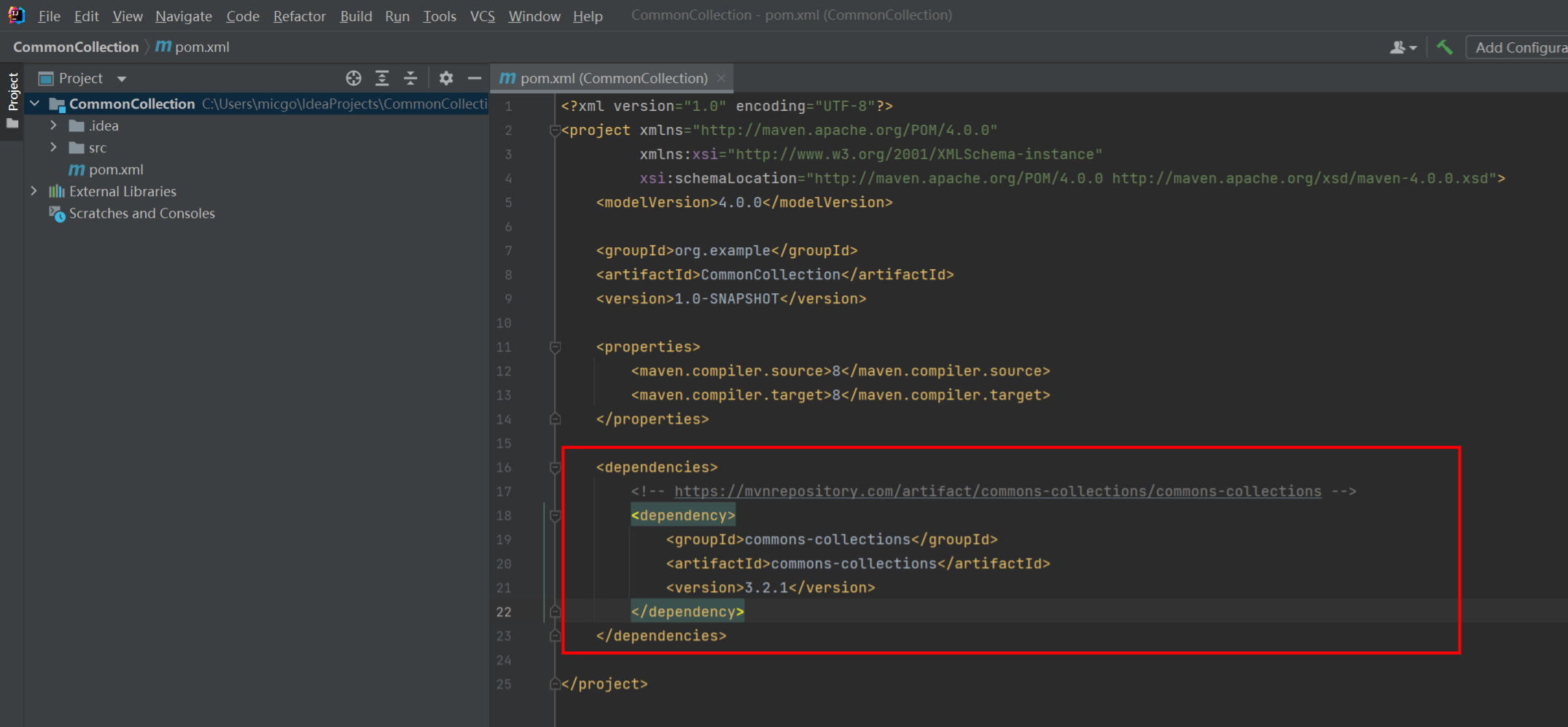Click the Select Opened File target icon
The image size is (1568, 727).
tap(354, 78)
